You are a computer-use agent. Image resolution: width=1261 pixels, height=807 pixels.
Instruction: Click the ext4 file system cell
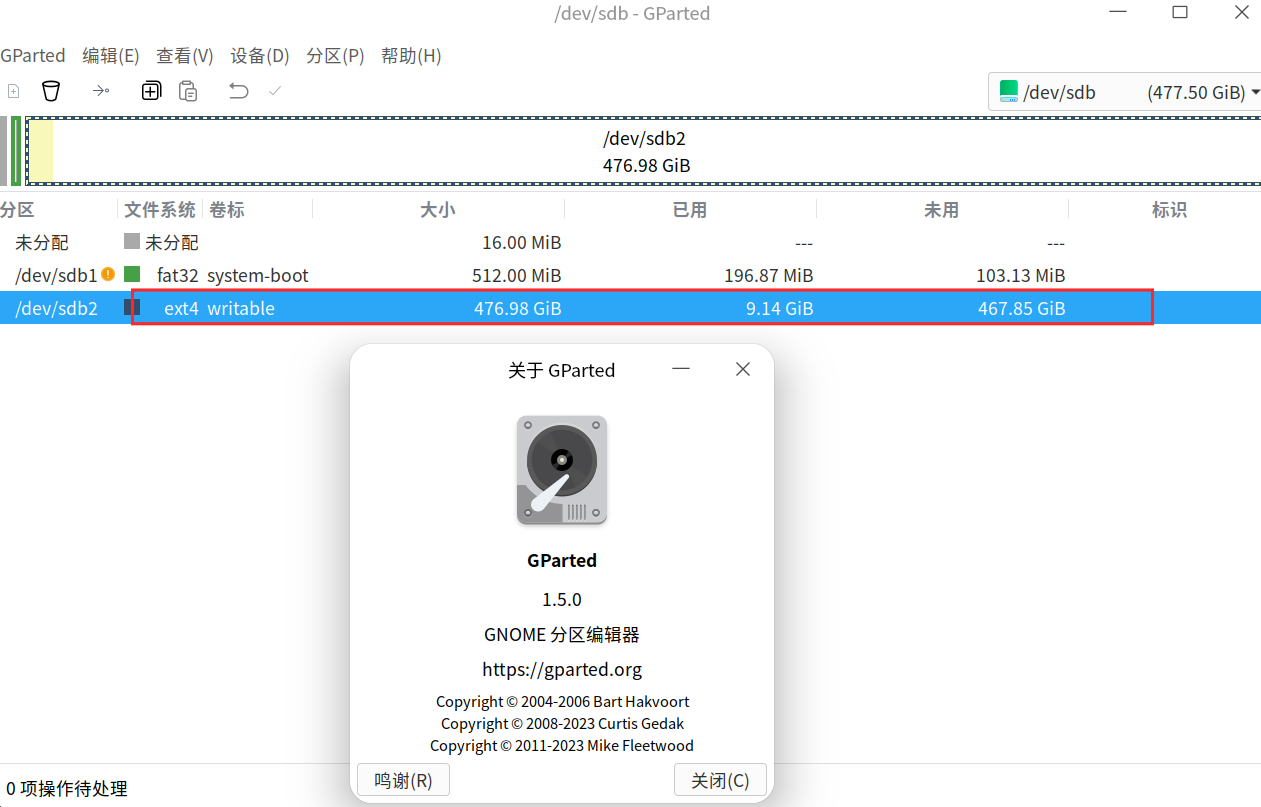tap(181, 308)
